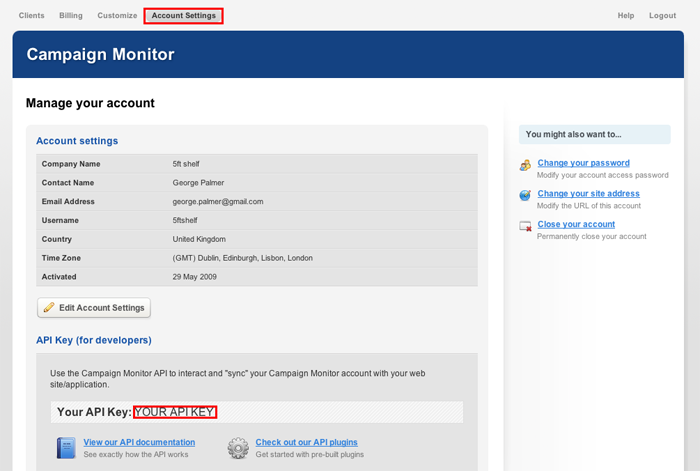
Task: Switch to the Customize tab
Action: coord(117,16)
